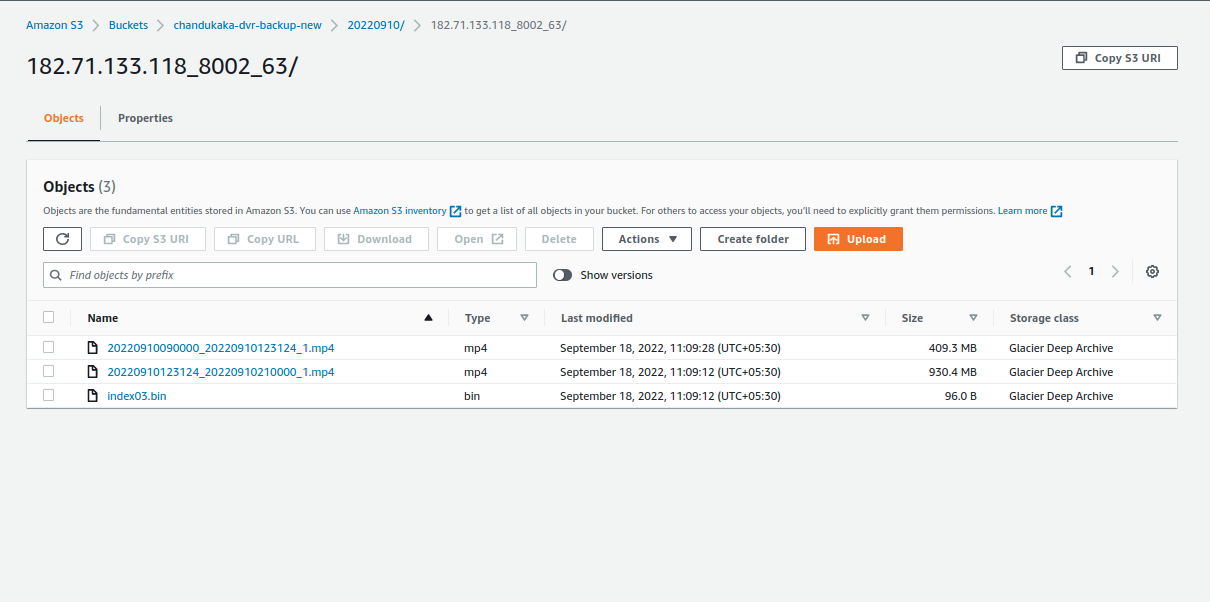Click file icon of 20220910090000_20220910123124_1.mp4
The width and height of the screenshot is (1210, 602).
pyautogui.click(x=93, y=348)
